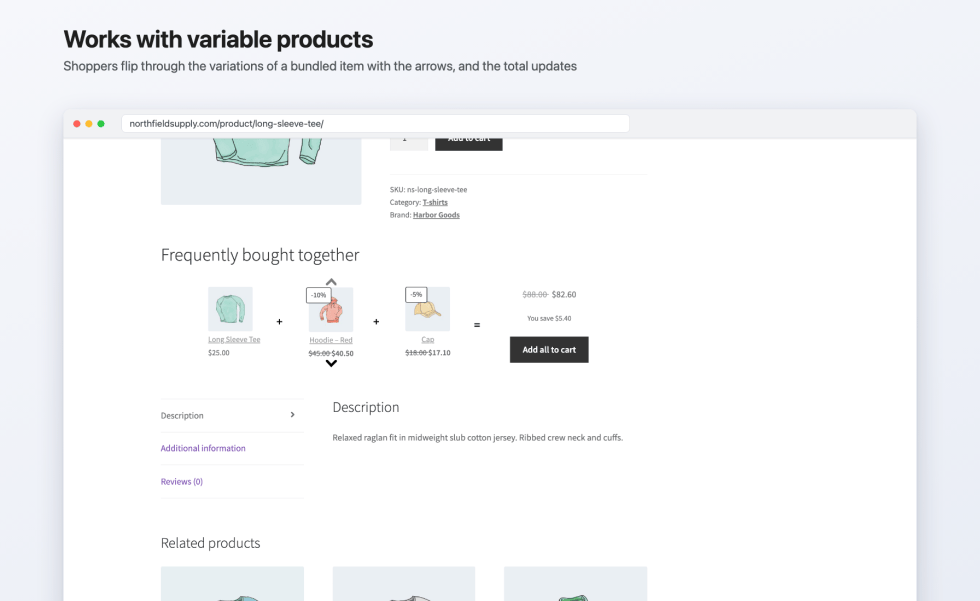Open the Hoodie – Red bundle thumbnail
This screenshot has height=601, width=980.
(x=331, y=309)
